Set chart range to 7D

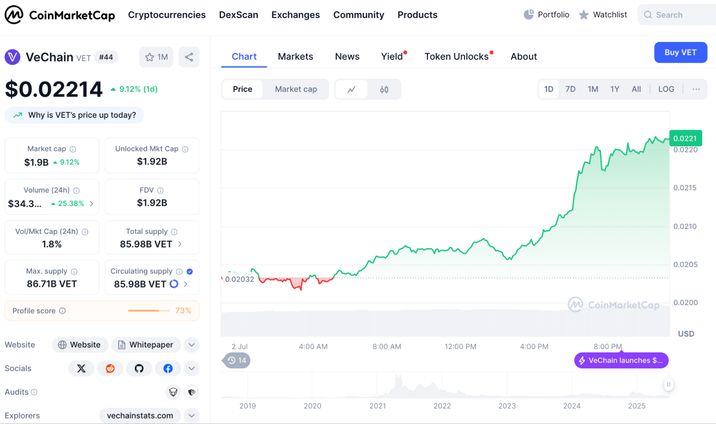570,89
